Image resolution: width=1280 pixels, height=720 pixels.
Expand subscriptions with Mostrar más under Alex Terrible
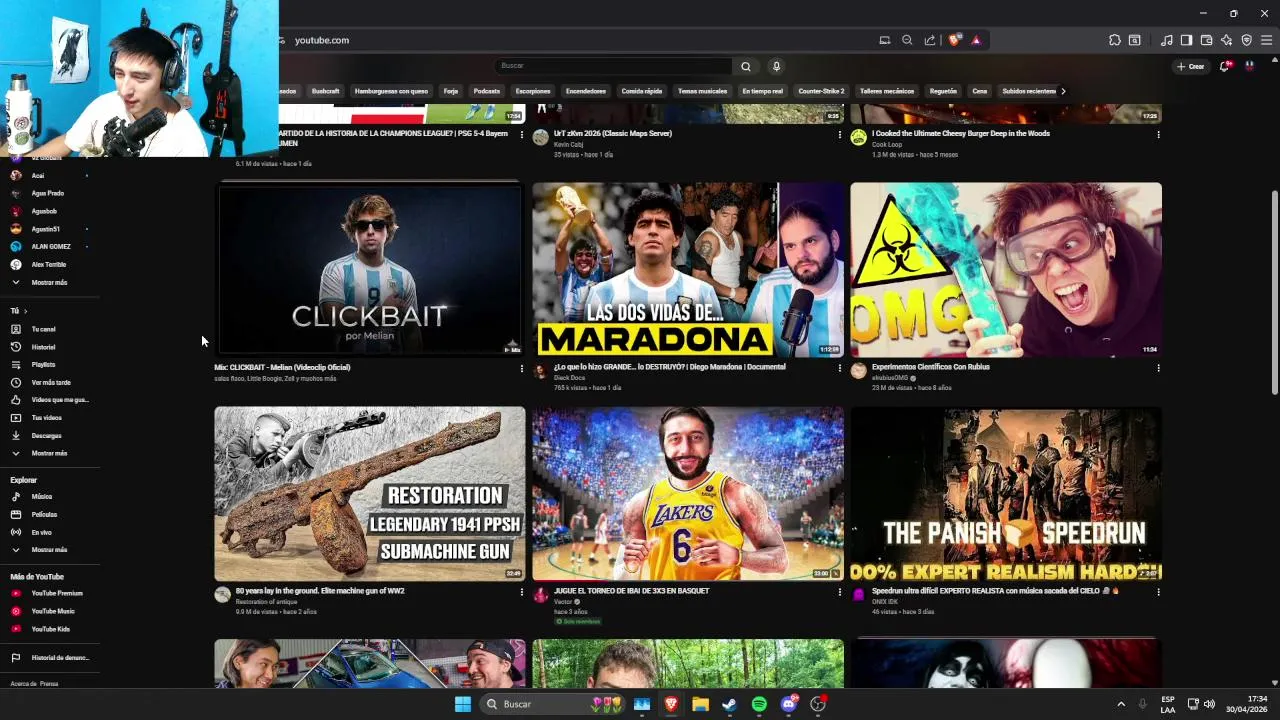[50, 283]
